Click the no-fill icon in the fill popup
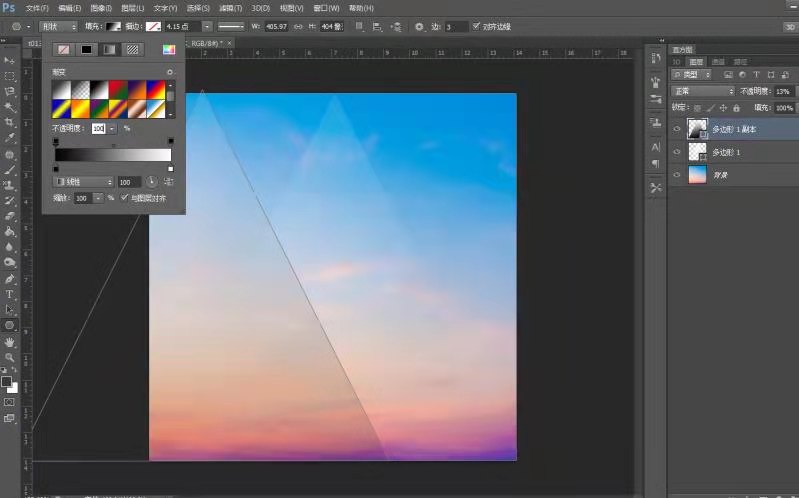 pos(64,49)
